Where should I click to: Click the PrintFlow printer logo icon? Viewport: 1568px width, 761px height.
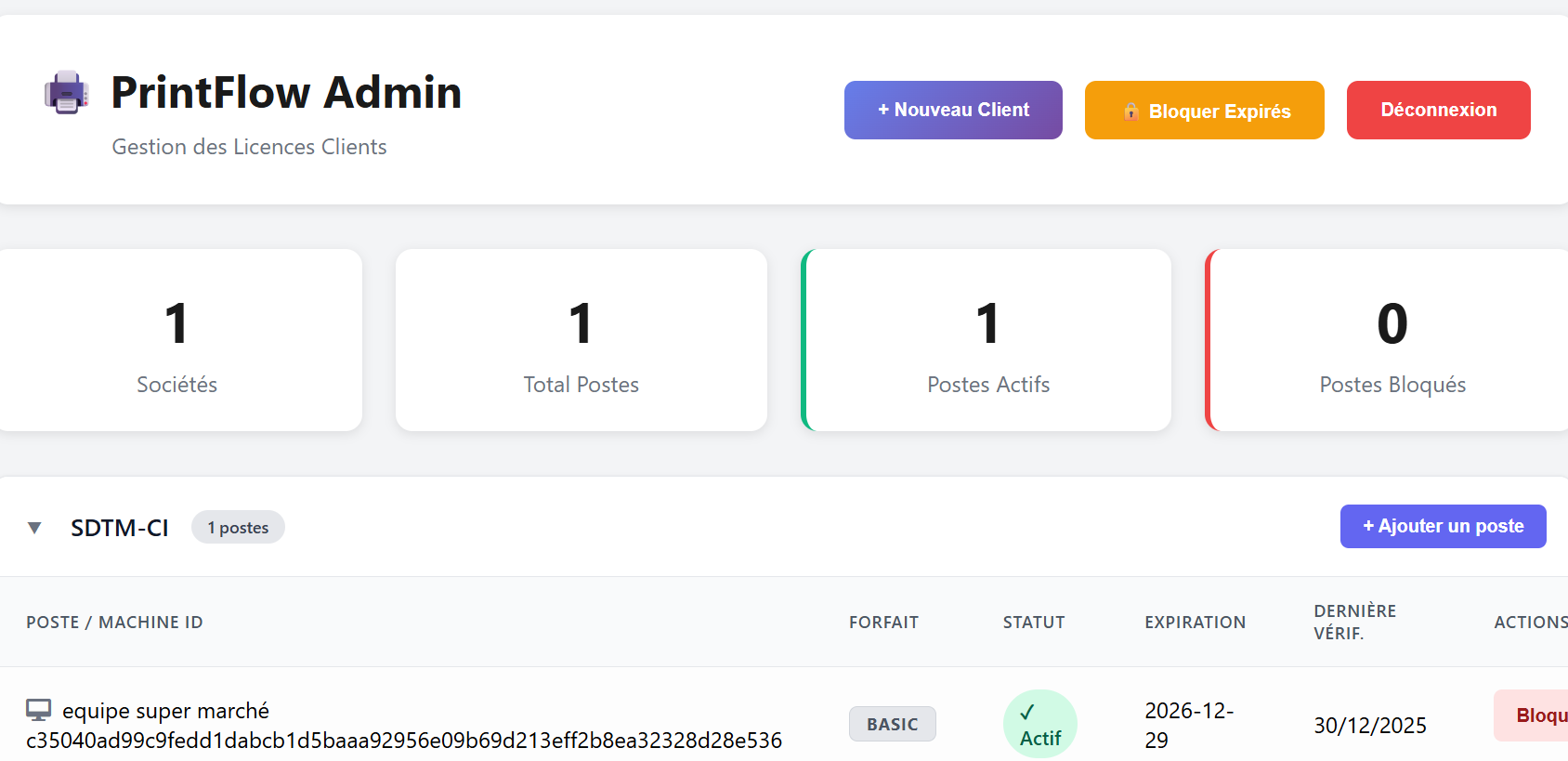click(x=66, y=93)
